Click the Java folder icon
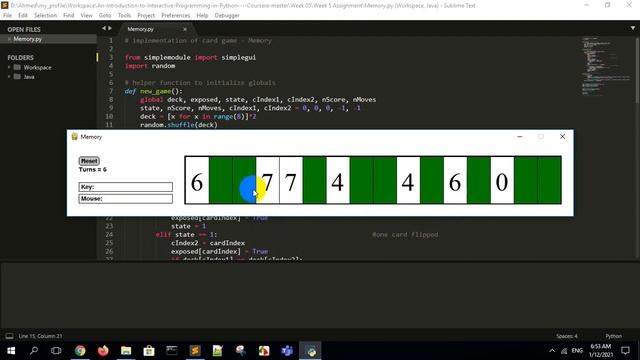The width and height of the screenshot is (640, 360). (17, 77)
